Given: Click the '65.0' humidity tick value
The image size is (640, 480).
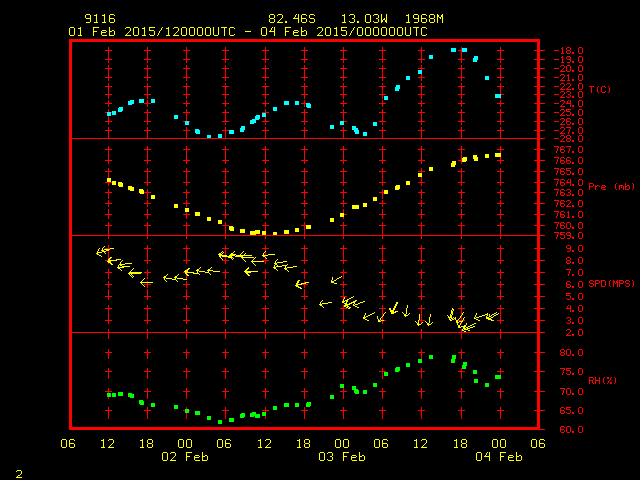Looking at the screenshot, I should click(571, 411).
